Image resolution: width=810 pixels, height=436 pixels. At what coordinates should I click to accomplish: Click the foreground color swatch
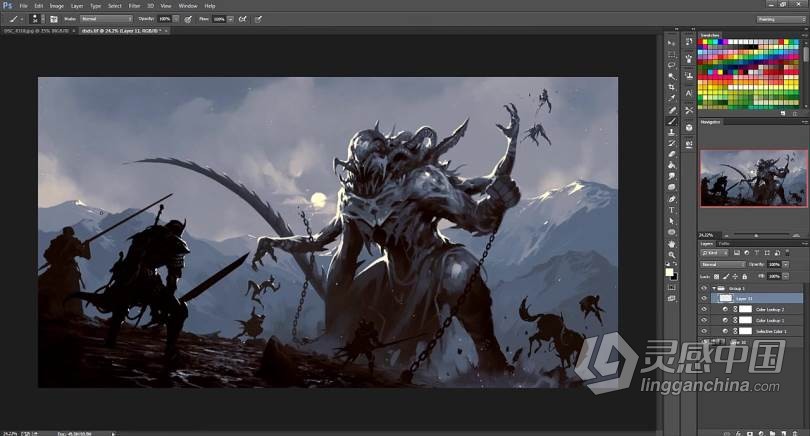669,272
